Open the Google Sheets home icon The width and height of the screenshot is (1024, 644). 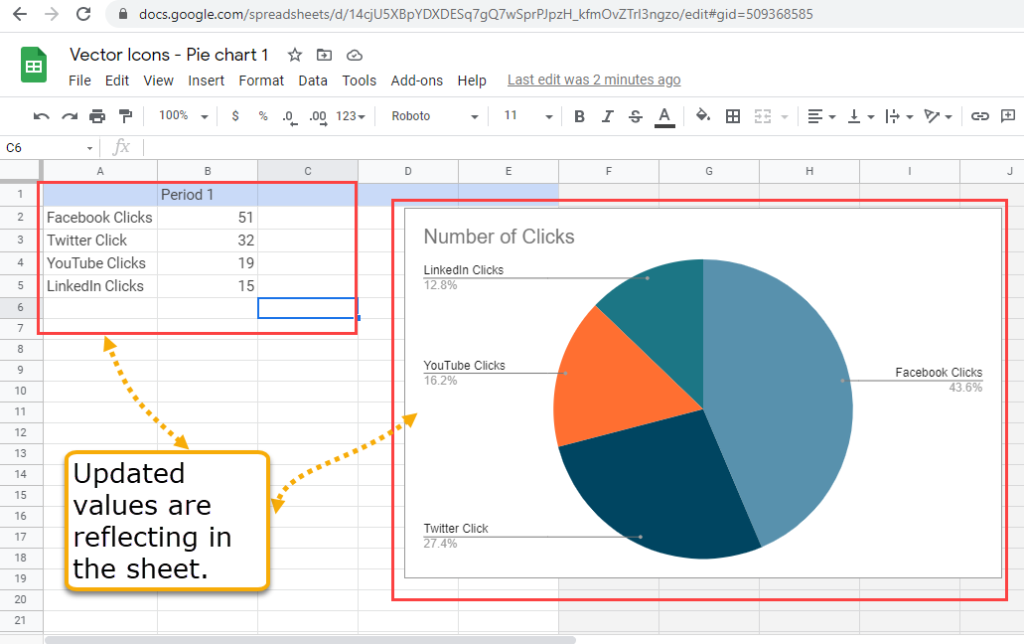point(33,65)
